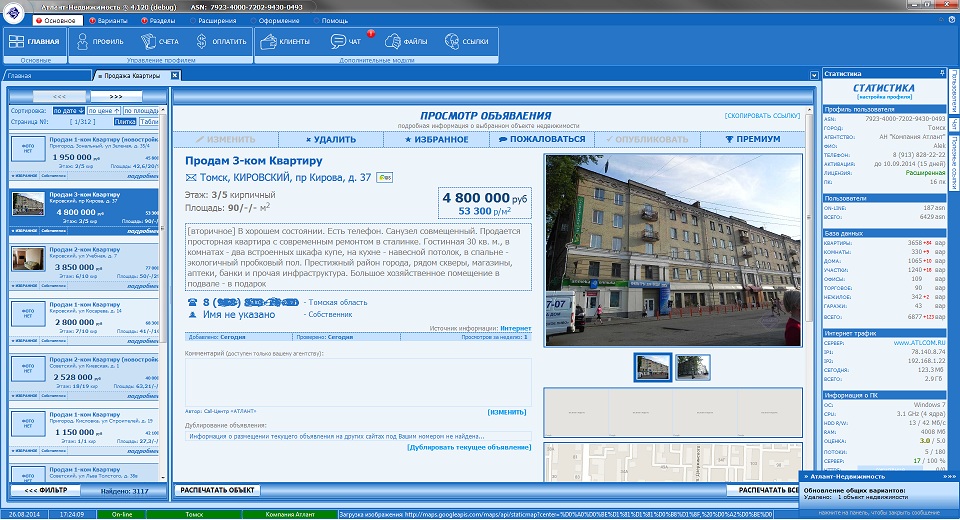Click the фото нет placeholder of 1 950 000 listing
Viewport: 960px width, 520px height.
pos(28,149)
